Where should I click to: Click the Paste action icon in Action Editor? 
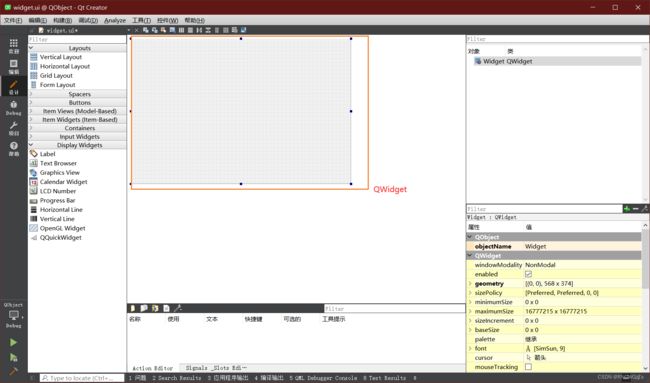155,308
